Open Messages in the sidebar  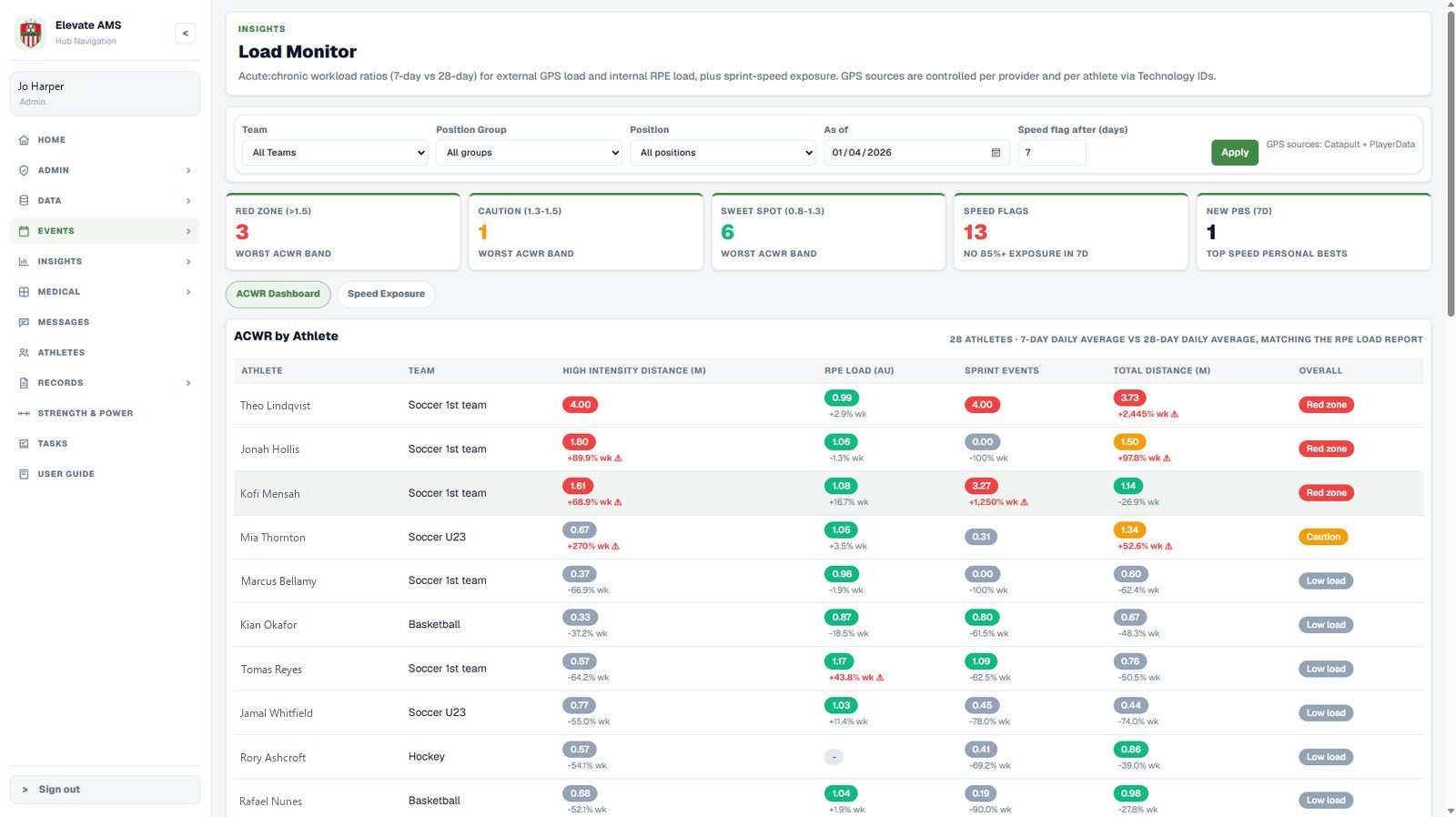[105, 322]
